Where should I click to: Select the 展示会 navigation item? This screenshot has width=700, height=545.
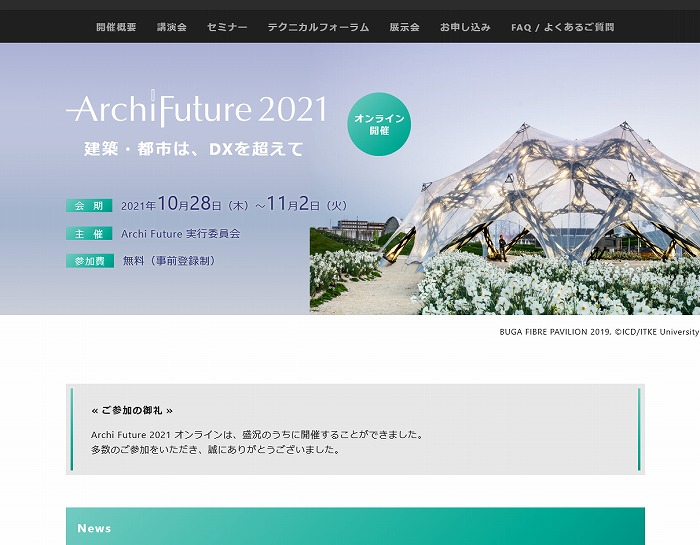point(404,27)
